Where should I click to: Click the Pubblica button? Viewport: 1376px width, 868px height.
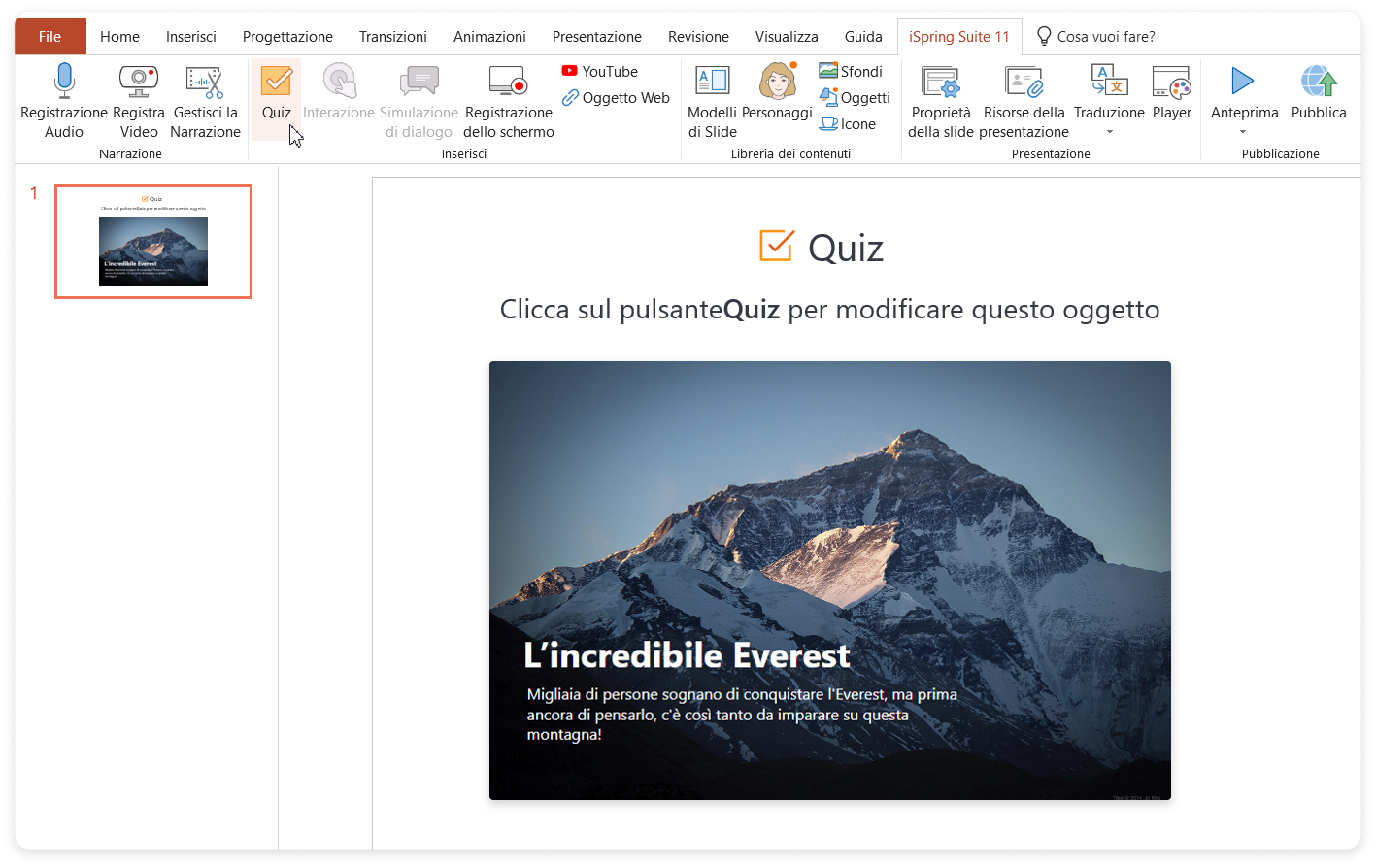point(1318,82)
